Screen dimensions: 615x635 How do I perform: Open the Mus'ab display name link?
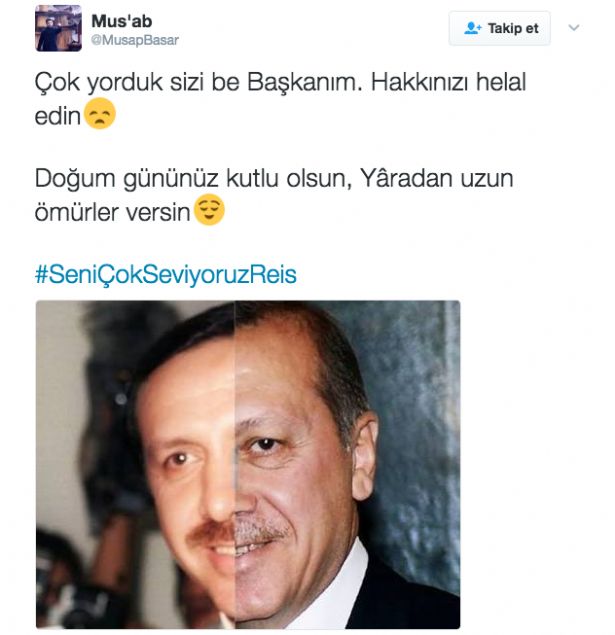(122, 21)
